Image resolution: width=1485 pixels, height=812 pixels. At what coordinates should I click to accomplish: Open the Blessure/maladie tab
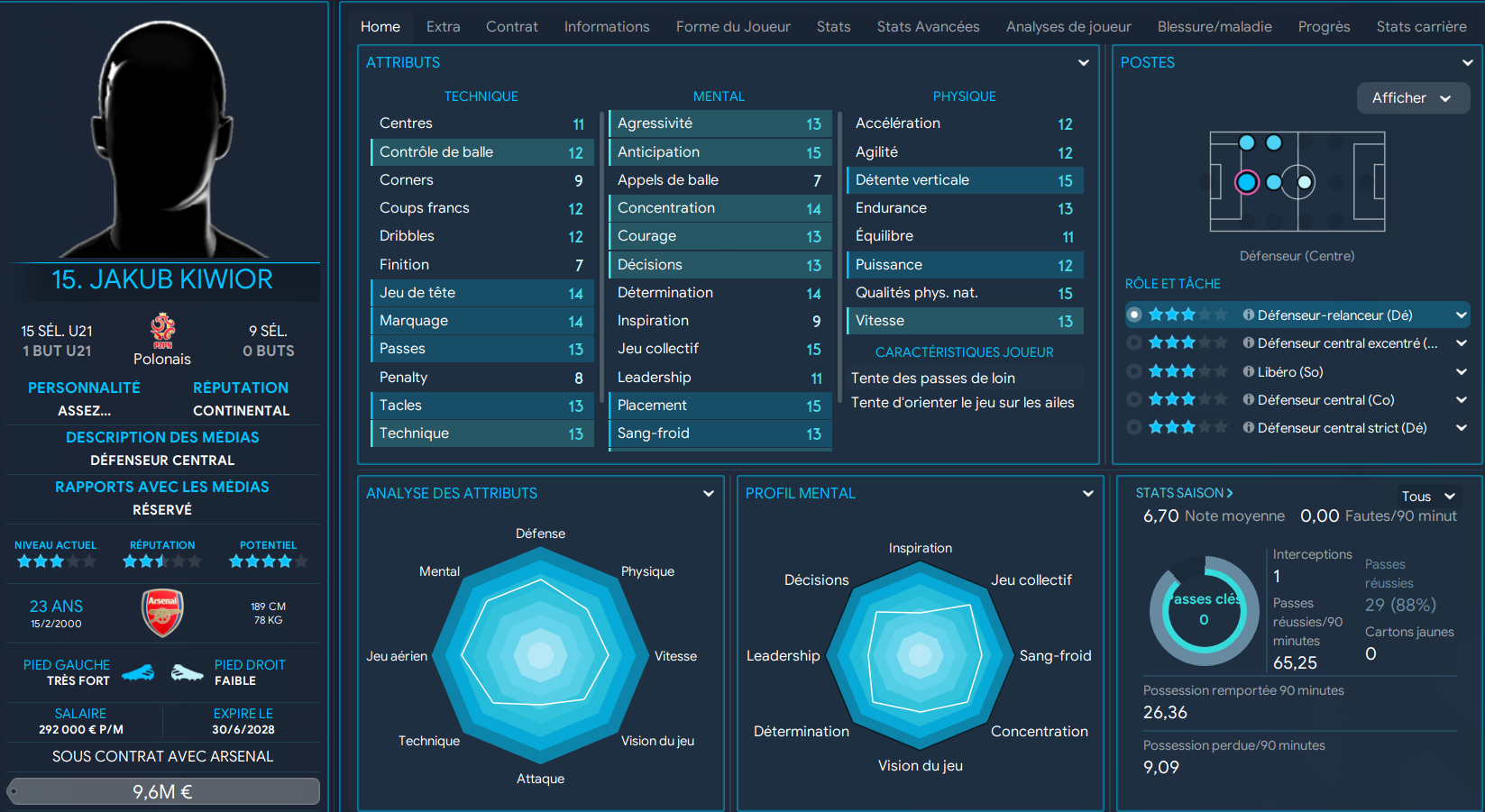tap(1215, 27)
